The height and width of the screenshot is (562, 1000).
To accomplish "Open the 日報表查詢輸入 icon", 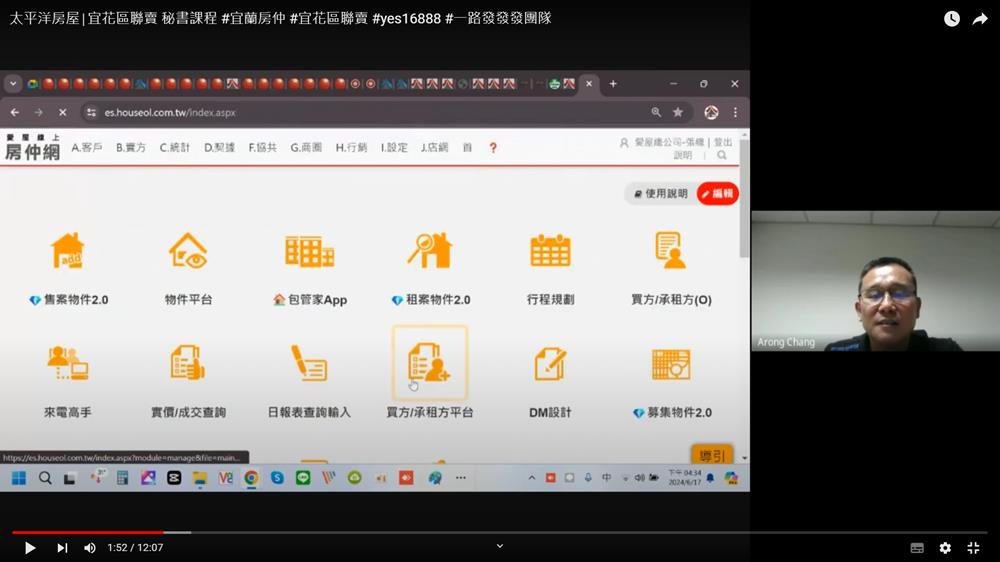I will (309, 364).
